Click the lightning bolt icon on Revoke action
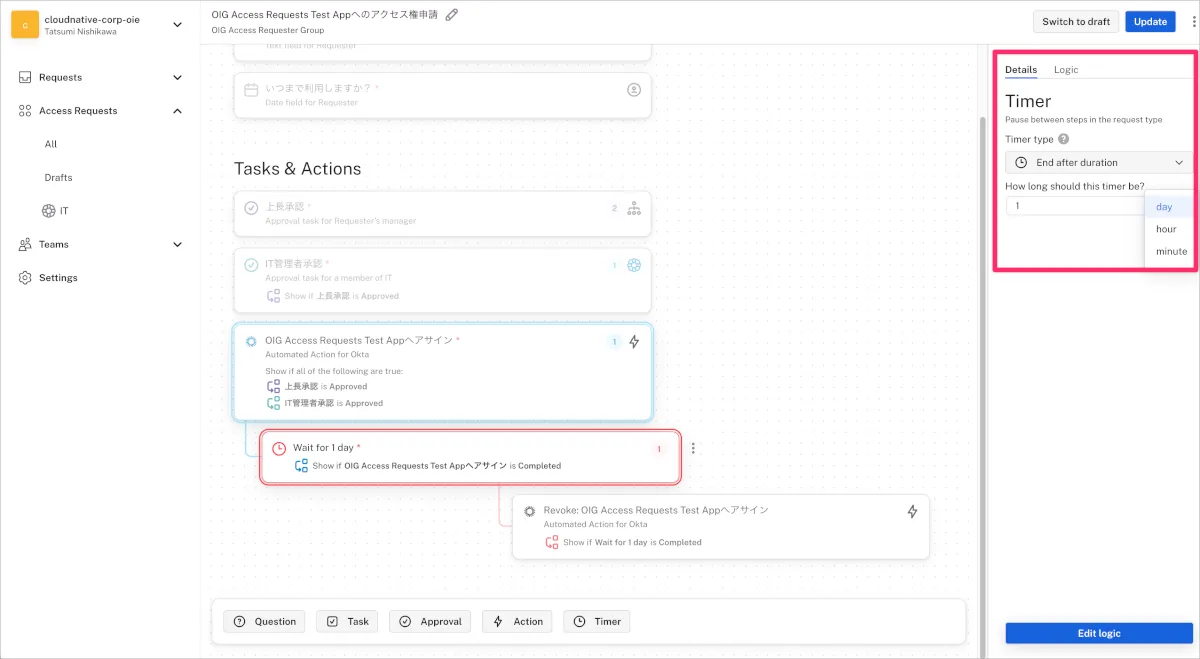The image size is (1200, 659). point(912,511)
